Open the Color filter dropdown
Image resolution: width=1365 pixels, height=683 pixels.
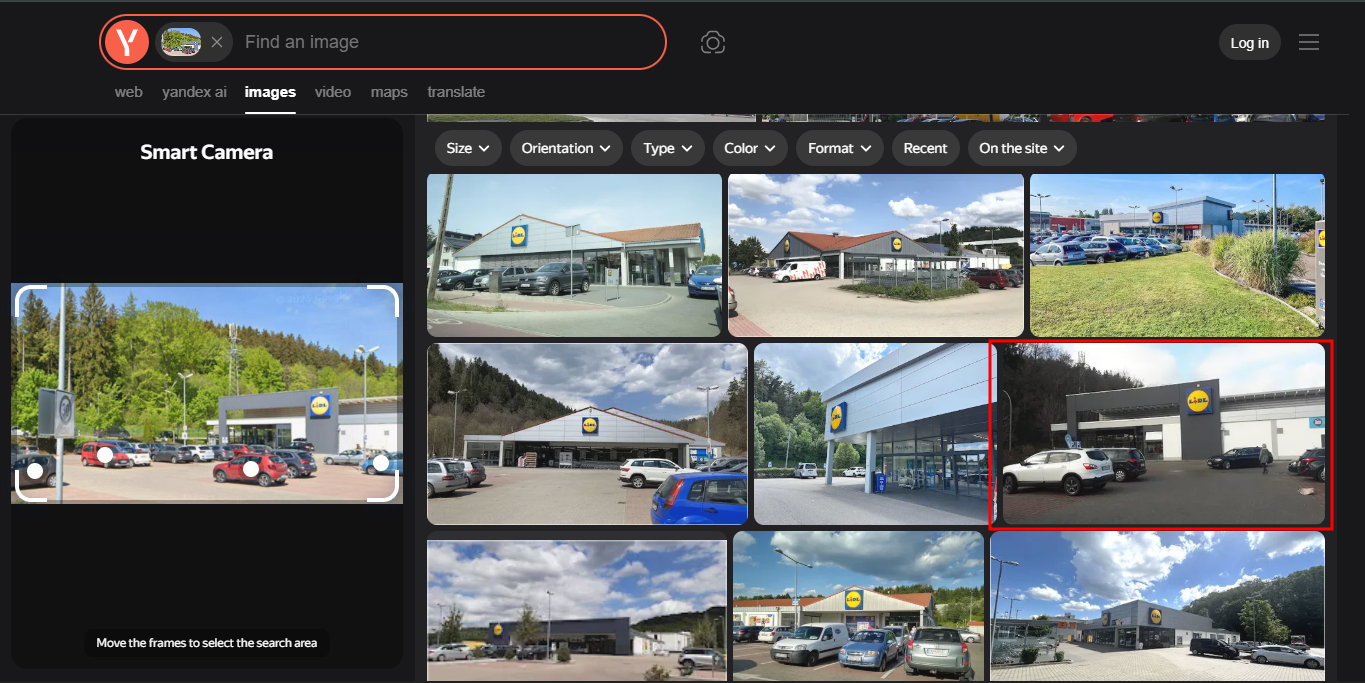pyautogui.click(x=749, y=148)
